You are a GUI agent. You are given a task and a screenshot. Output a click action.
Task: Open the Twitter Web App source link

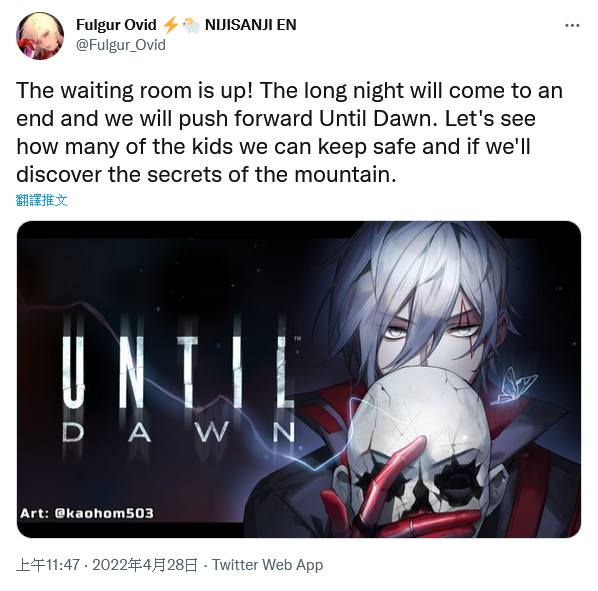[267, 565]
